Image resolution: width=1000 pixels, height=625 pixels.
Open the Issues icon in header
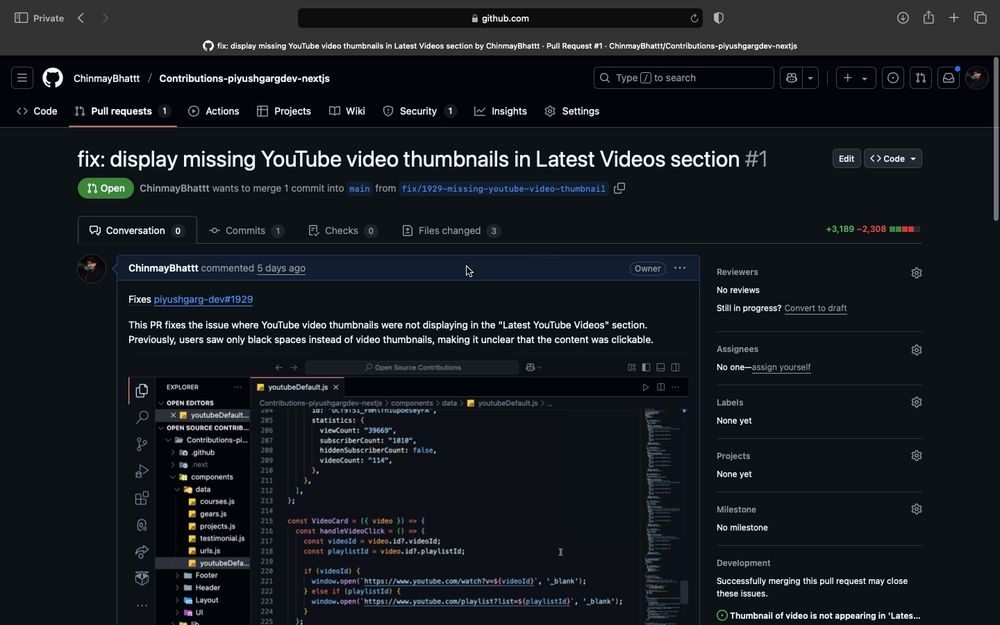[x=893, y=78]
